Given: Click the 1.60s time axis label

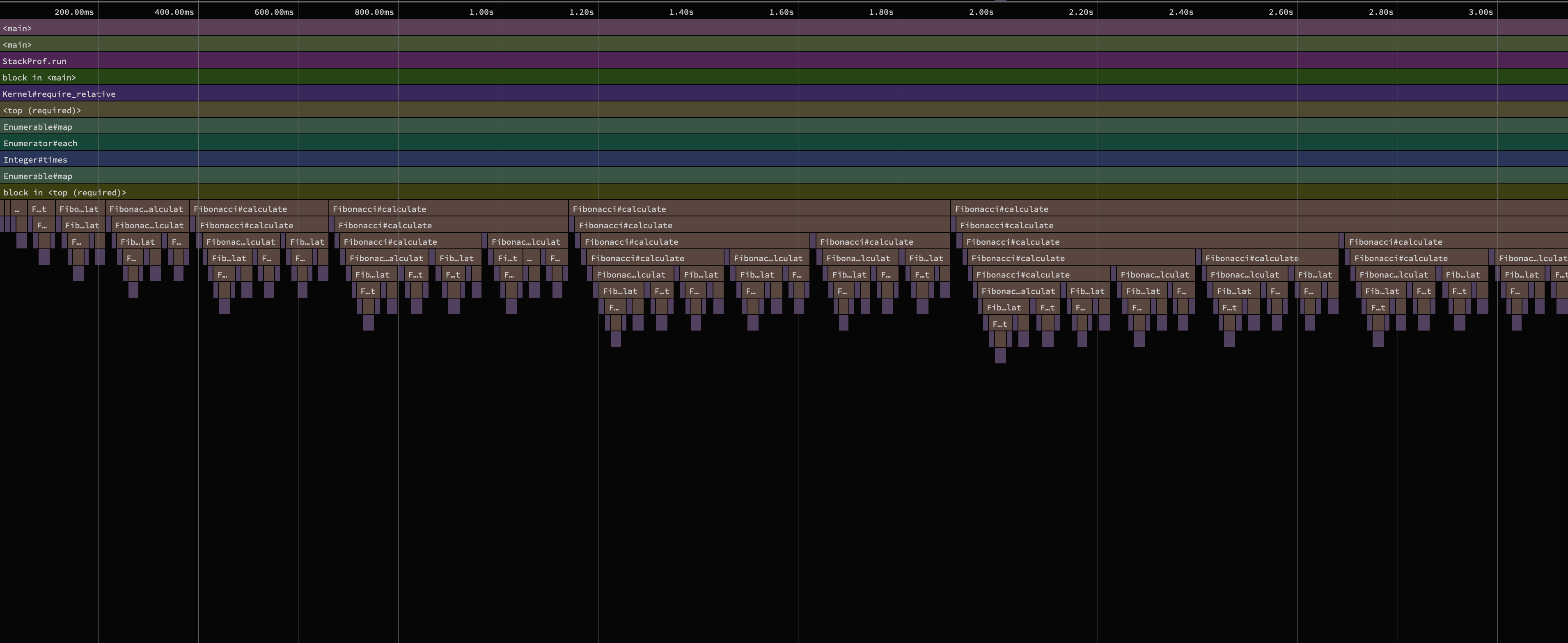Looking at the screenshot, I should point(781,11).
